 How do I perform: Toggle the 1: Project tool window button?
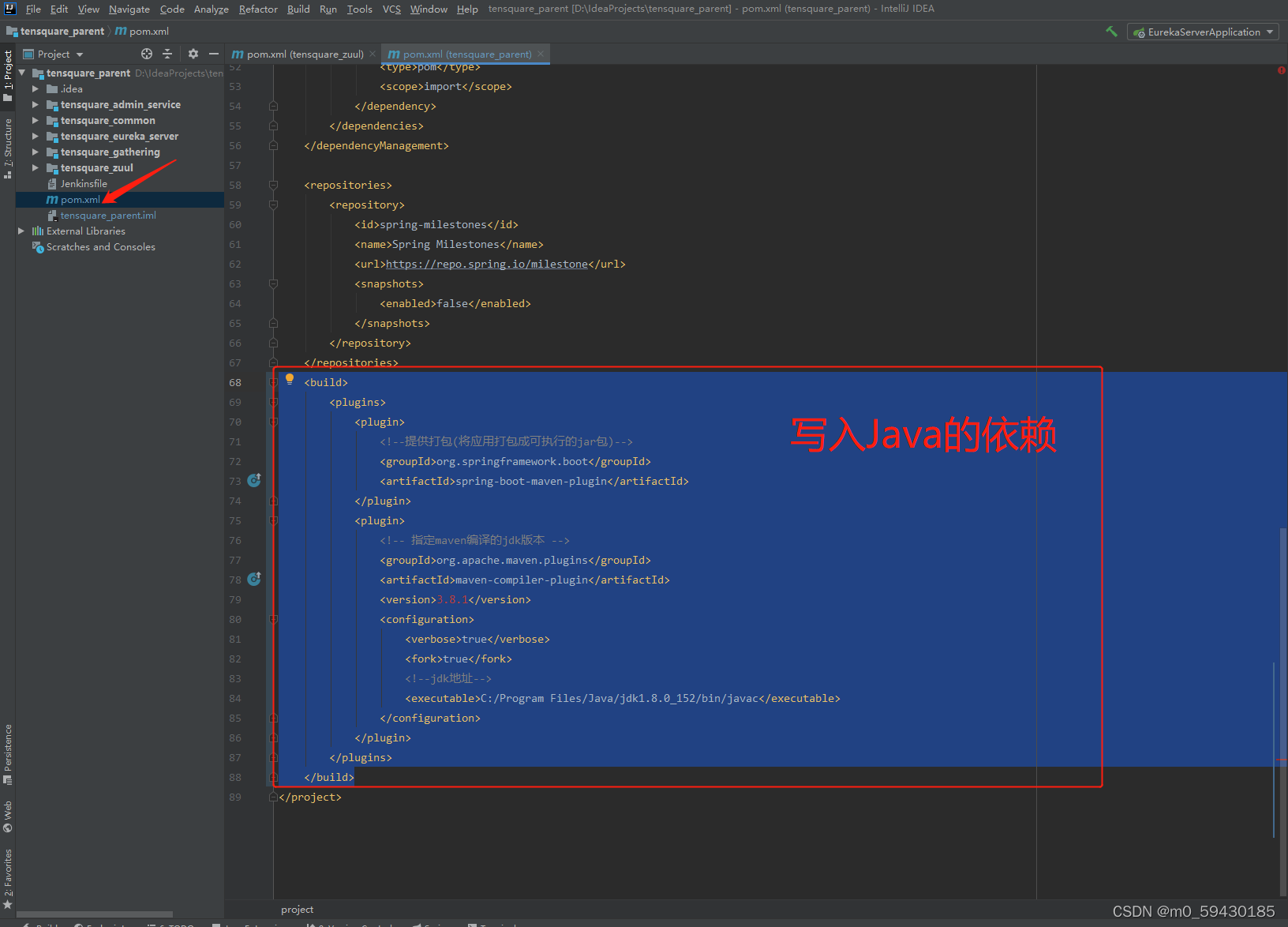tap(8, 76)
